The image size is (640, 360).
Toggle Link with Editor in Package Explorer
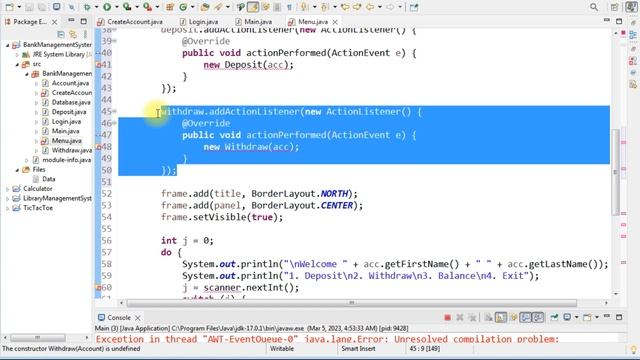(73, 34)
